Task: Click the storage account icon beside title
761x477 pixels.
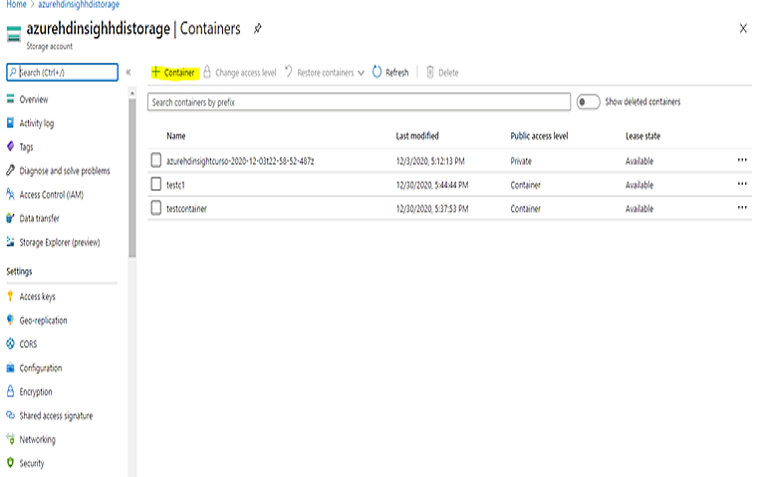Action: [14, 34]
